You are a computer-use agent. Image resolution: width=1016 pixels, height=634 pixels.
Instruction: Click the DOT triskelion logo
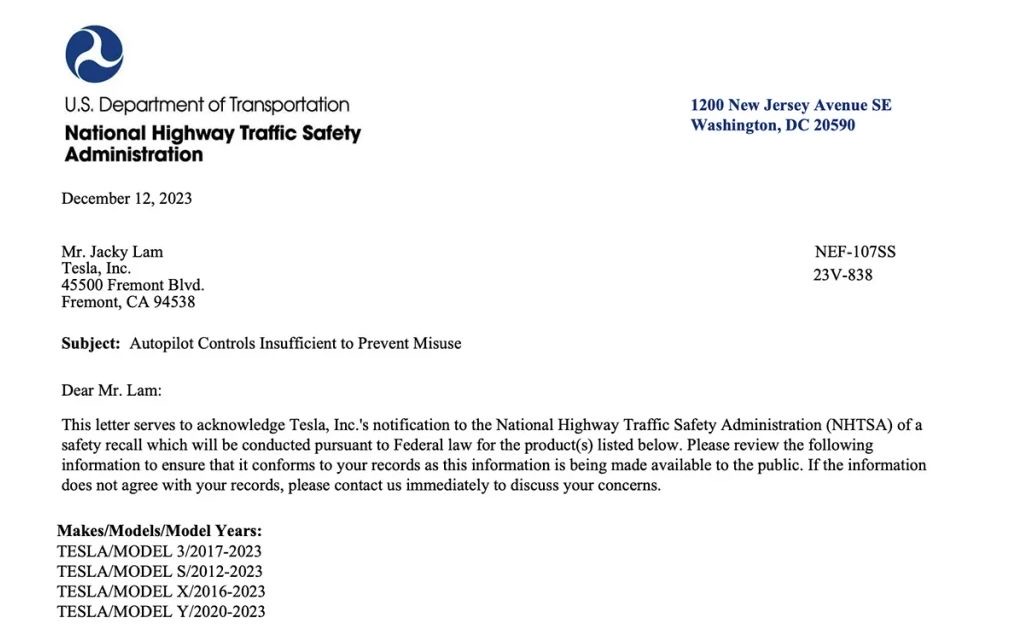click(x=94, y=54)
